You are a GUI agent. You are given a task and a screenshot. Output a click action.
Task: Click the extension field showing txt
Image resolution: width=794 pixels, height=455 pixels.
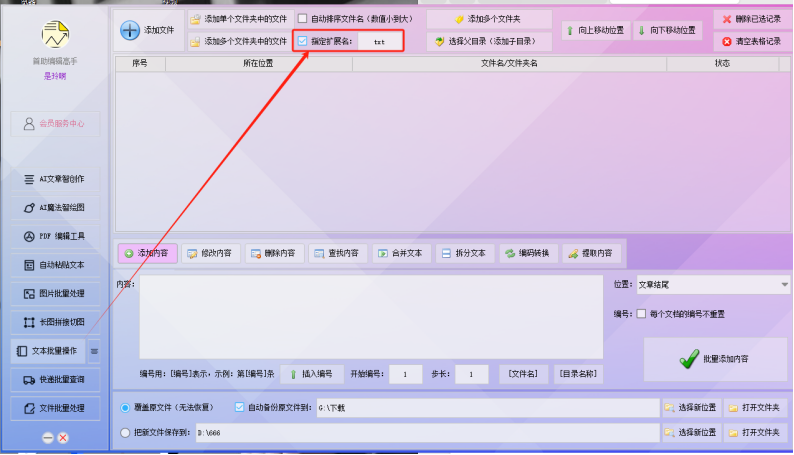[x=379, y=42]
